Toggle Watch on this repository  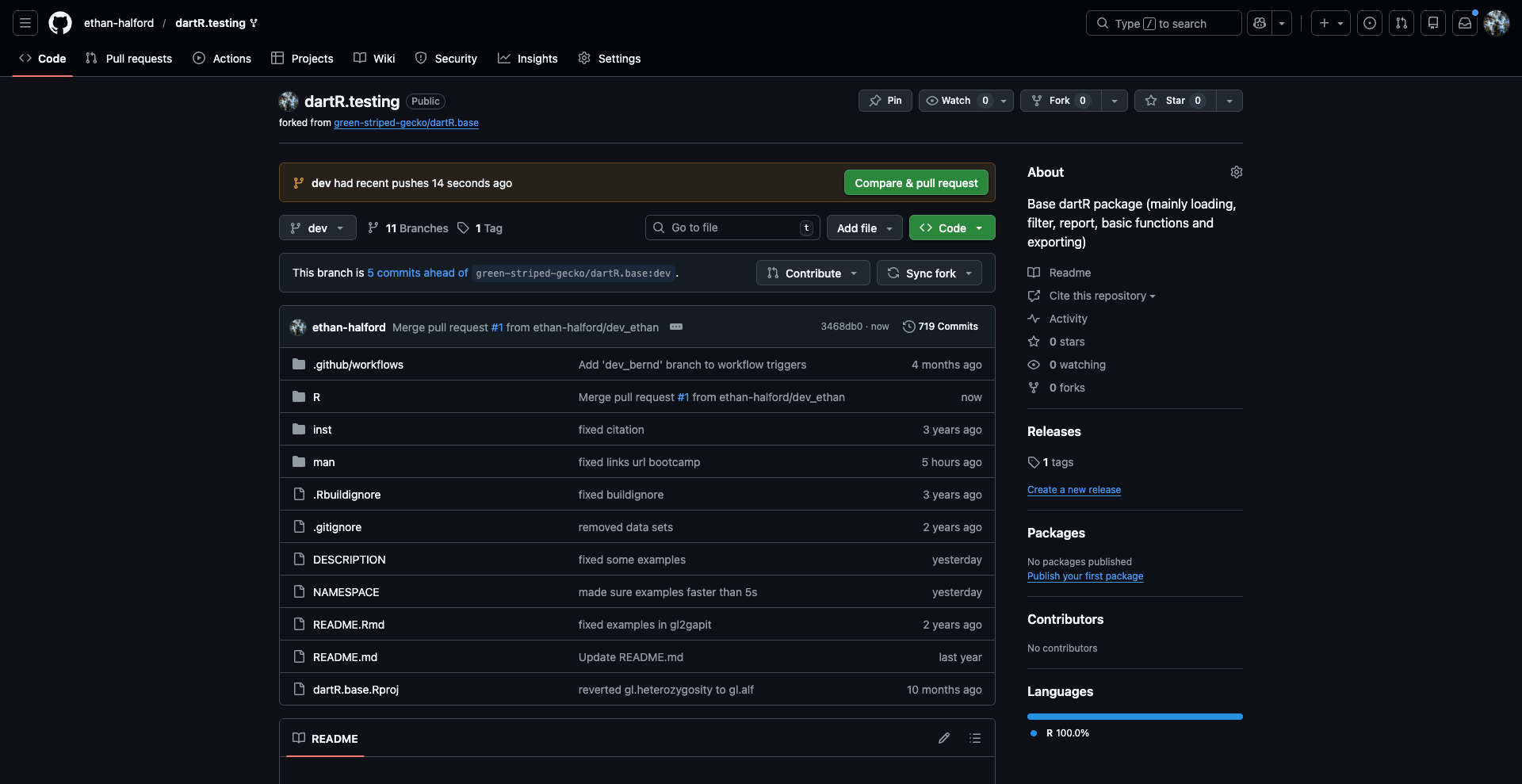[x=956, y=101]
